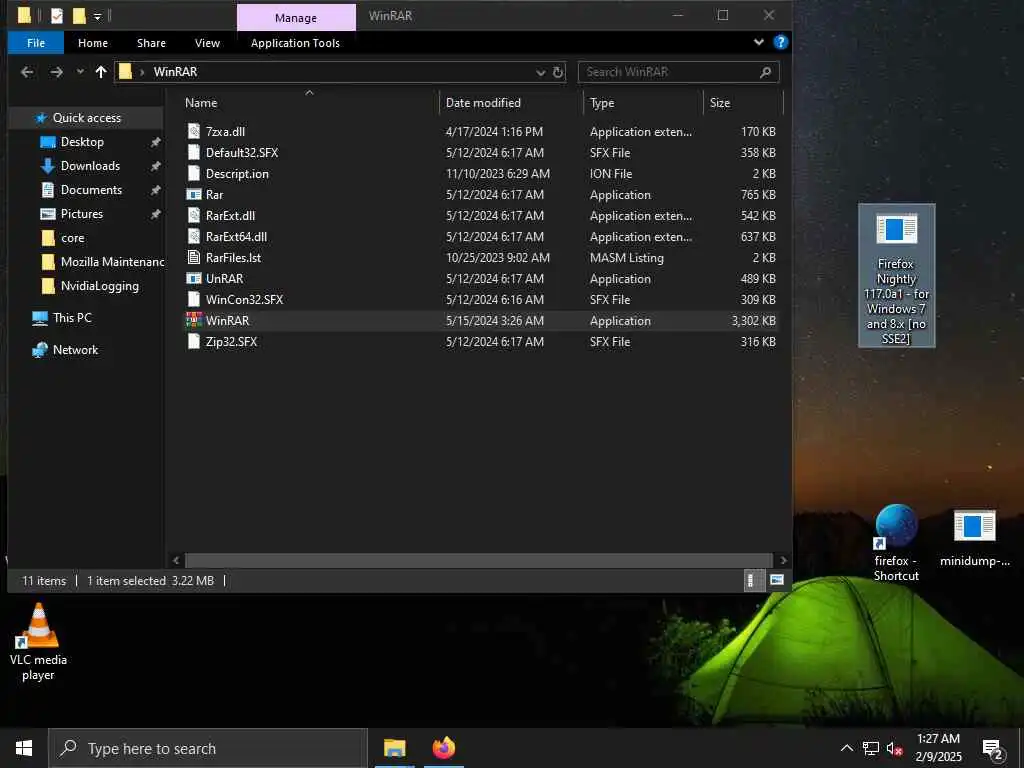Select Quick access in navigation pane
Viewport: 1024px width, 768px height.
click(86, 118)
